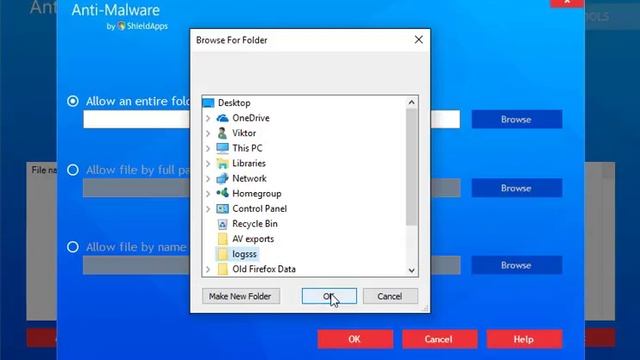The image size is (640, 360).
Task: Select the This PC label
Action: pos(247,148)
